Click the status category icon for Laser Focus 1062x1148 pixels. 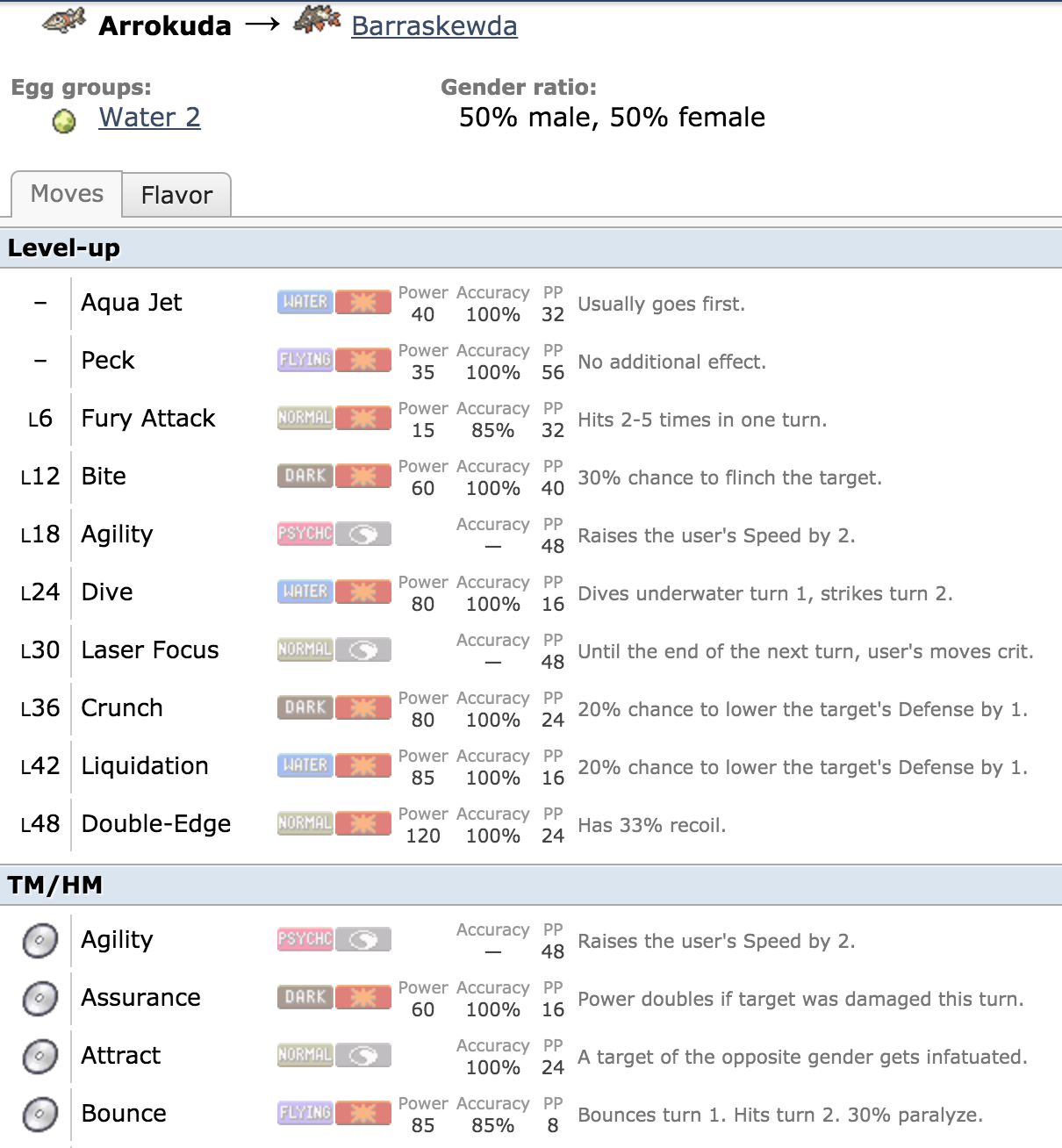pos(363,649)
